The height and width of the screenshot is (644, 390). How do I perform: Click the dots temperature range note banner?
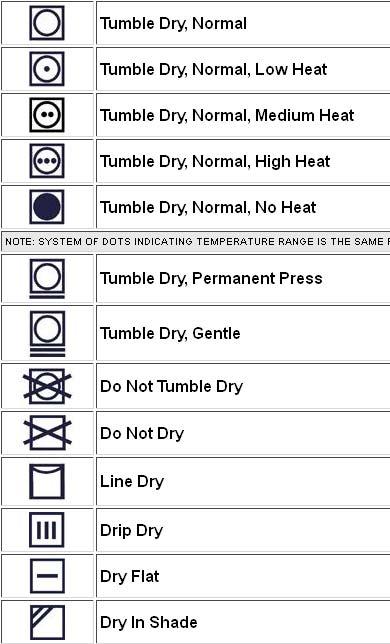point(196,242)
